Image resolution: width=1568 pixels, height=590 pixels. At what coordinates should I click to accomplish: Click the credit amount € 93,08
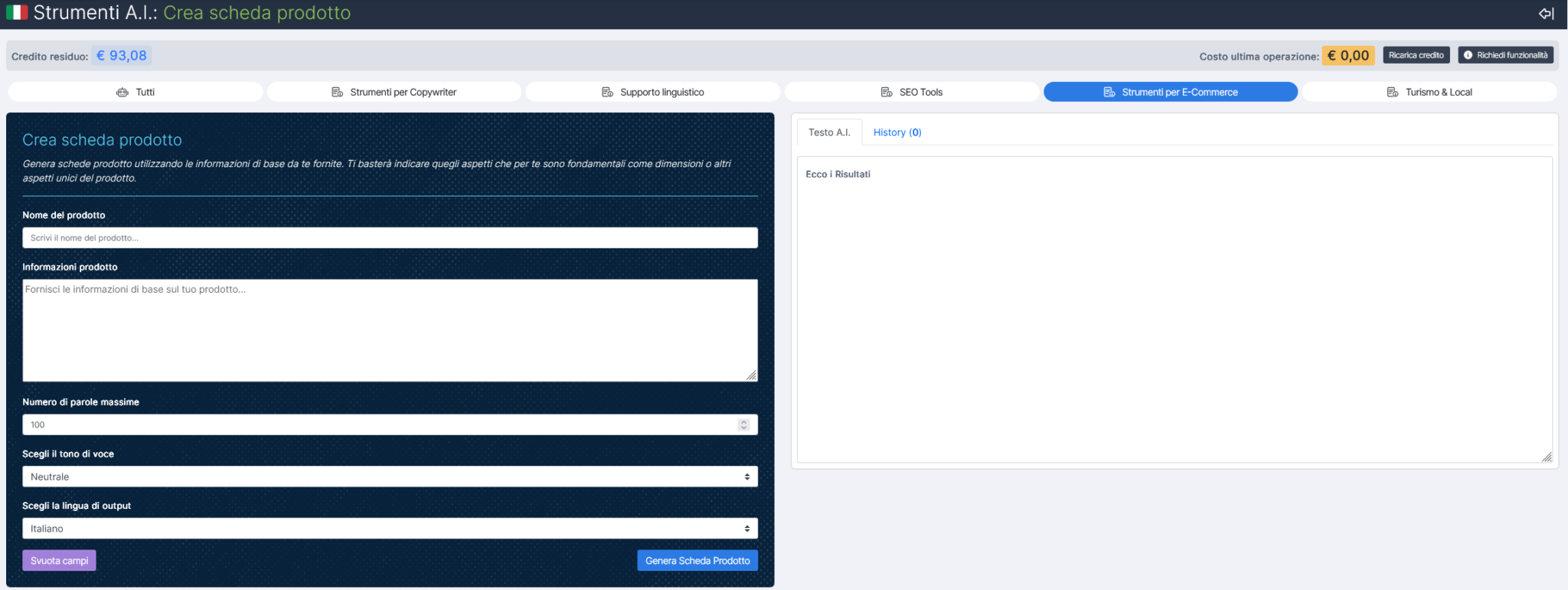click(x=122, y=55)
